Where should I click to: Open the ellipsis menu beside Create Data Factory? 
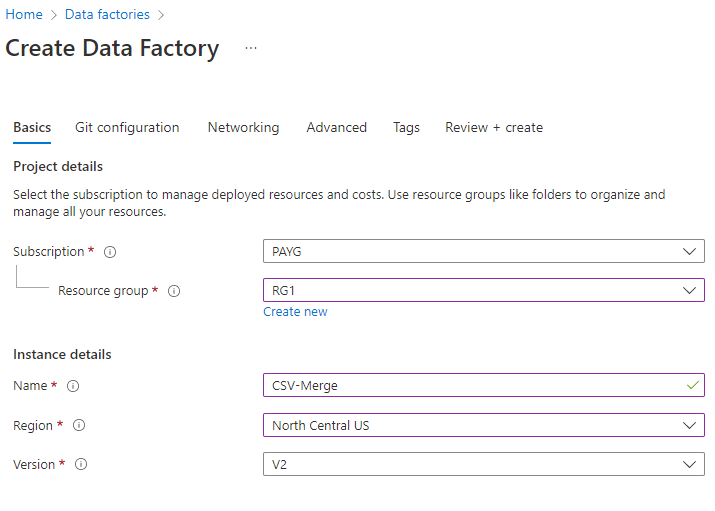tap(251, 48)
